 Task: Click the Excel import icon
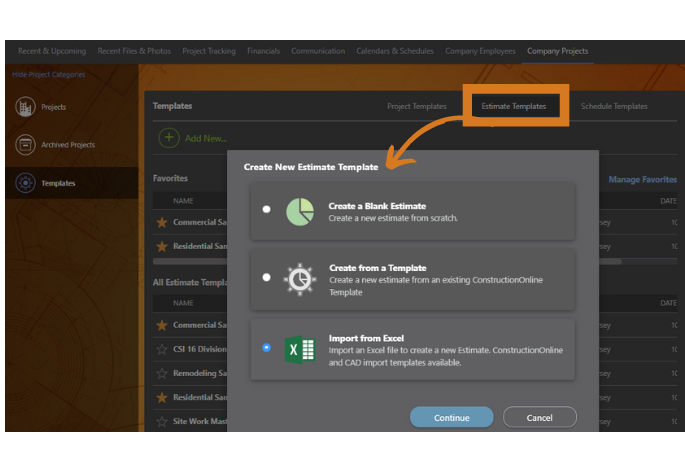pyautogui.click(x=300, y=349)
